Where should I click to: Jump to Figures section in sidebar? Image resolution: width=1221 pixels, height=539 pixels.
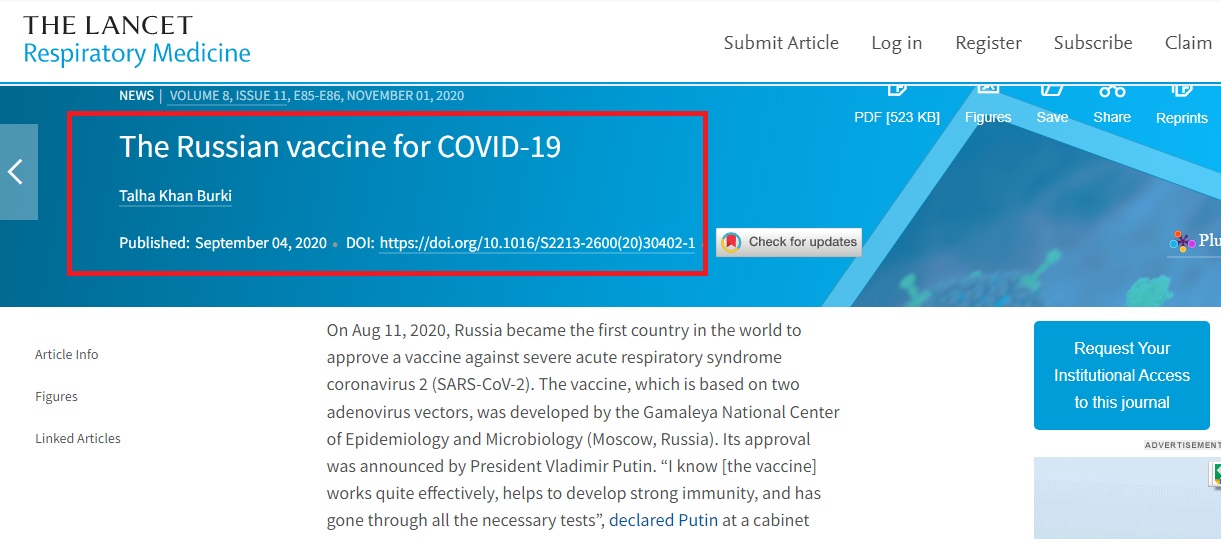(56, 396)
